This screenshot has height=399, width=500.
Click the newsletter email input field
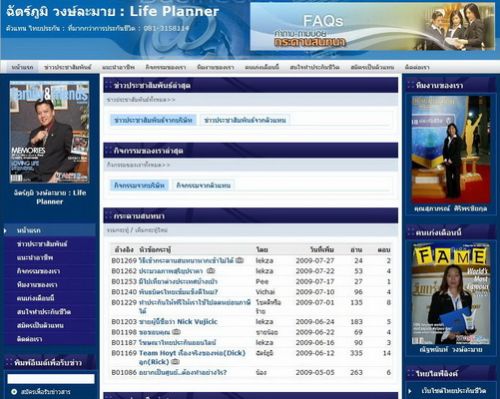pyautogui.click(x=51, y=379)
